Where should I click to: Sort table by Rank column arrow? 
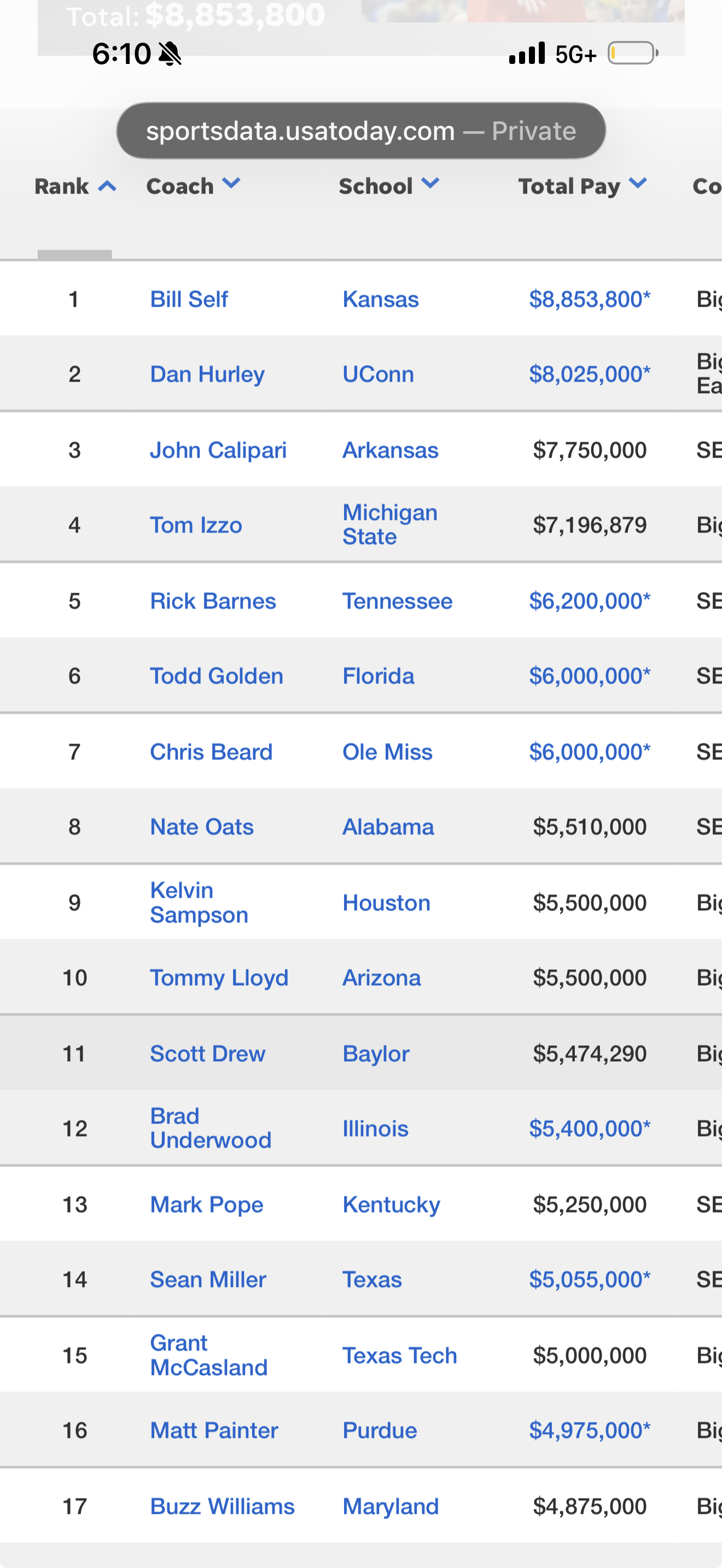pyautogui.click(x=107, y=186)
